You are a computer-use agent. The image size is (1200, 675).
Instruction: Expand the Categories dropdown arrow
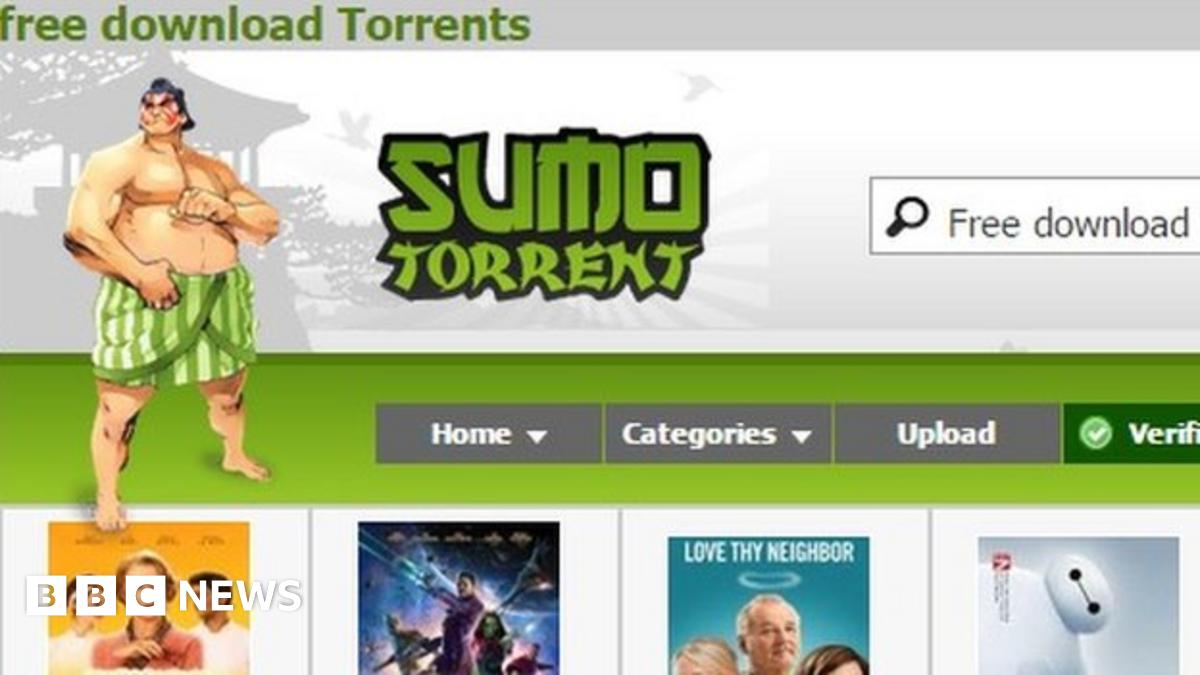click(800, 436)
